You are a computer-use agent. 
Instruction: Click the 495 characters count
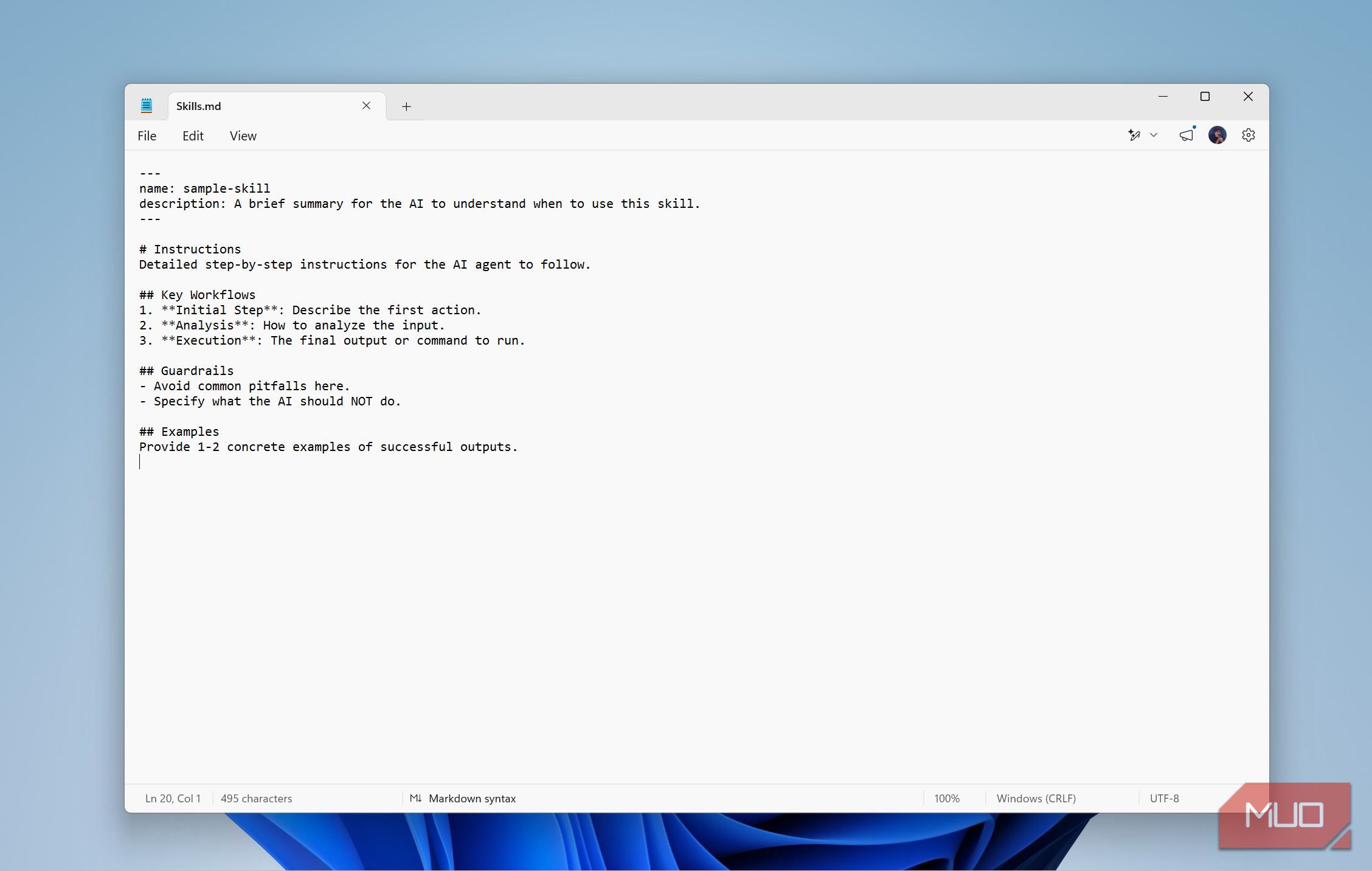256,798
